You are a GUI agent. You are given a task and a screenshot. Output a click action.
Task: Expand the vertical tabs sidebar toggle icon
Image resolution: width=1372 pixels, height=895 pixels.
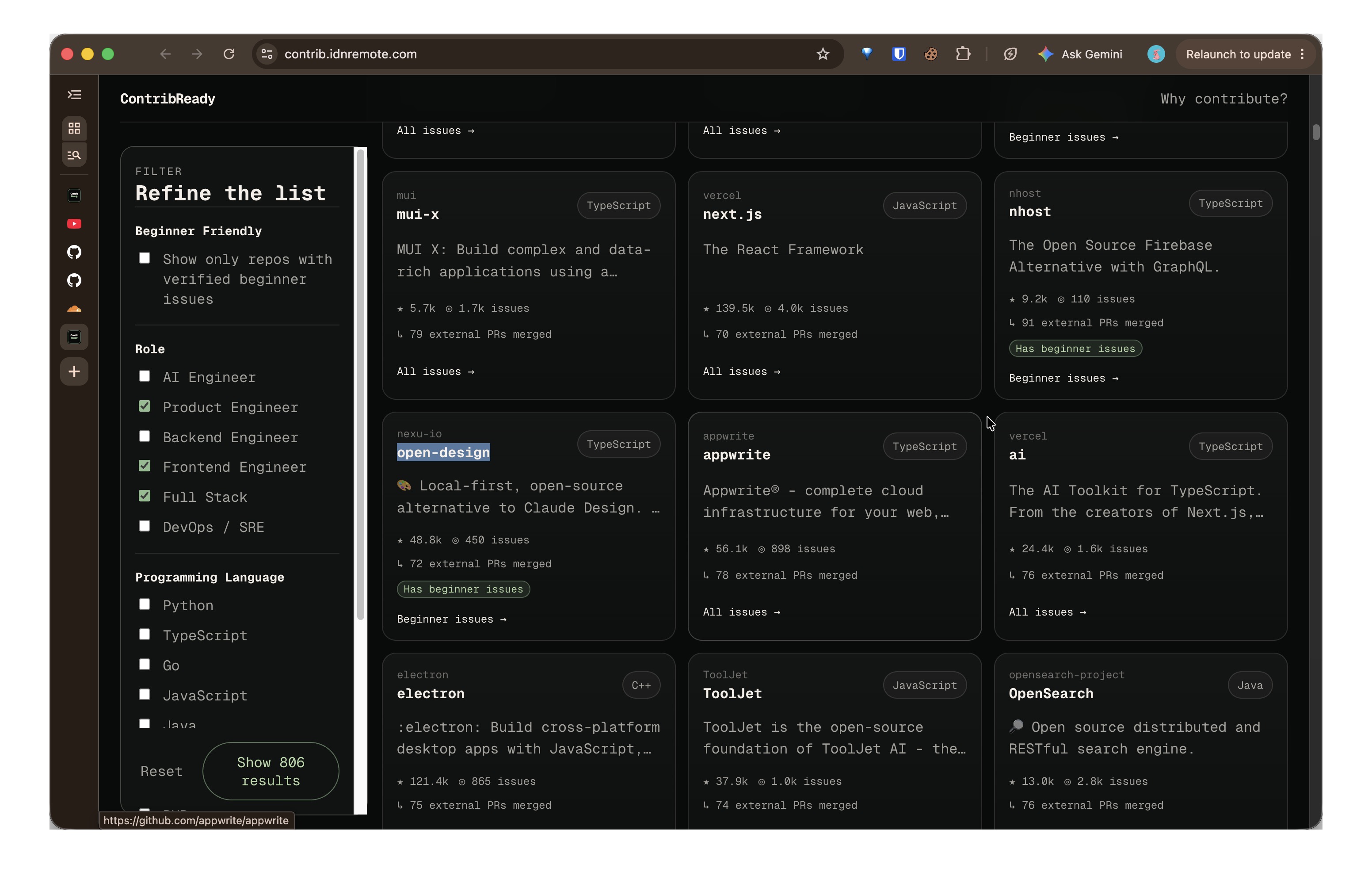point(74,95)
